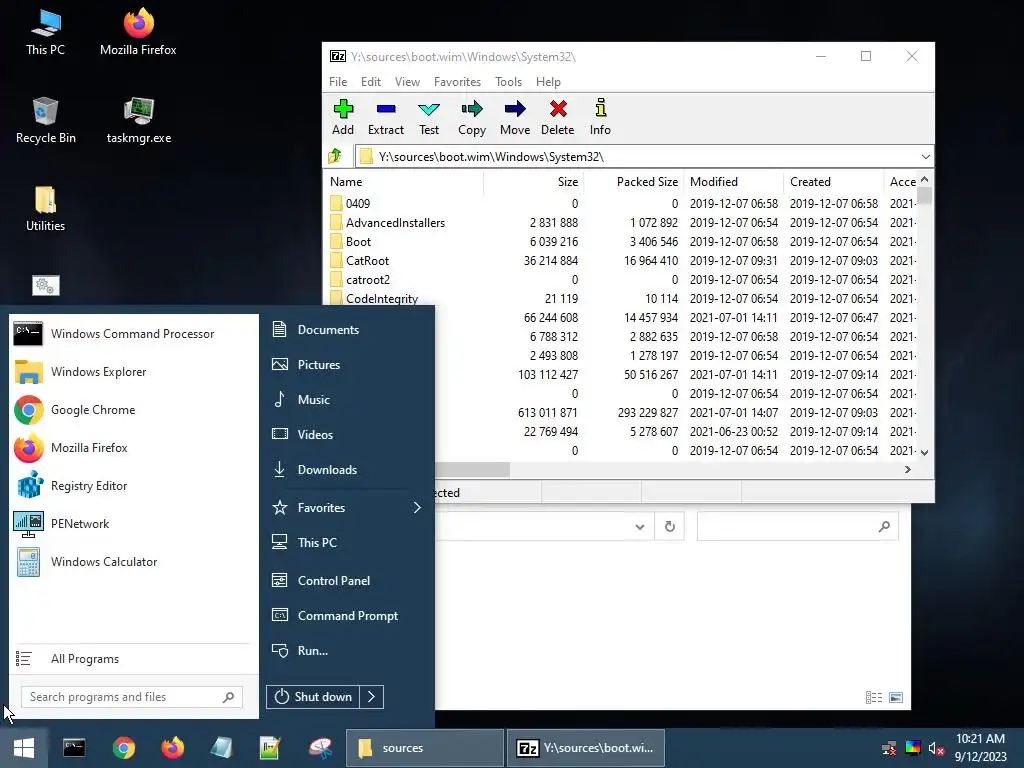Viewport: 1024px width, 768px height.
Task: Click the Add toolbar icon in 7-Zip
Action: click(343, 117)
